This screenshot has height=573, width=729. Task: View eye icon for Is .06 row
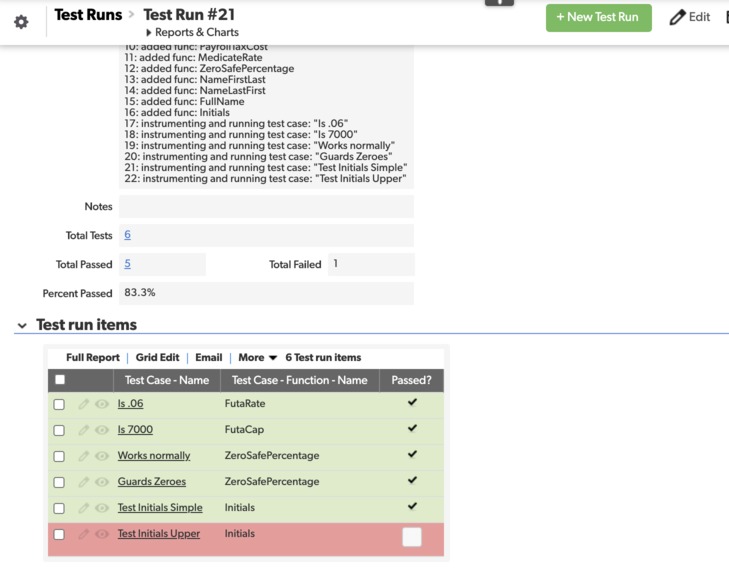[x=102, y=404]
